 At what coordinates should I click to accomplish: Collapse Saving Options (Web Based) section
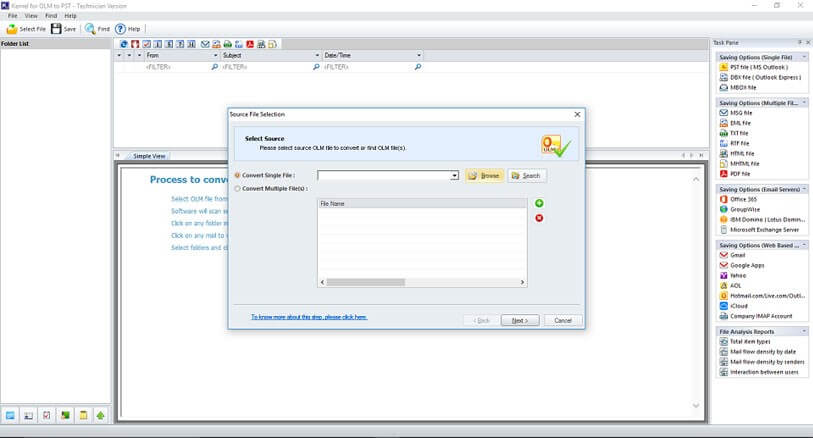(x=804, y=245)
